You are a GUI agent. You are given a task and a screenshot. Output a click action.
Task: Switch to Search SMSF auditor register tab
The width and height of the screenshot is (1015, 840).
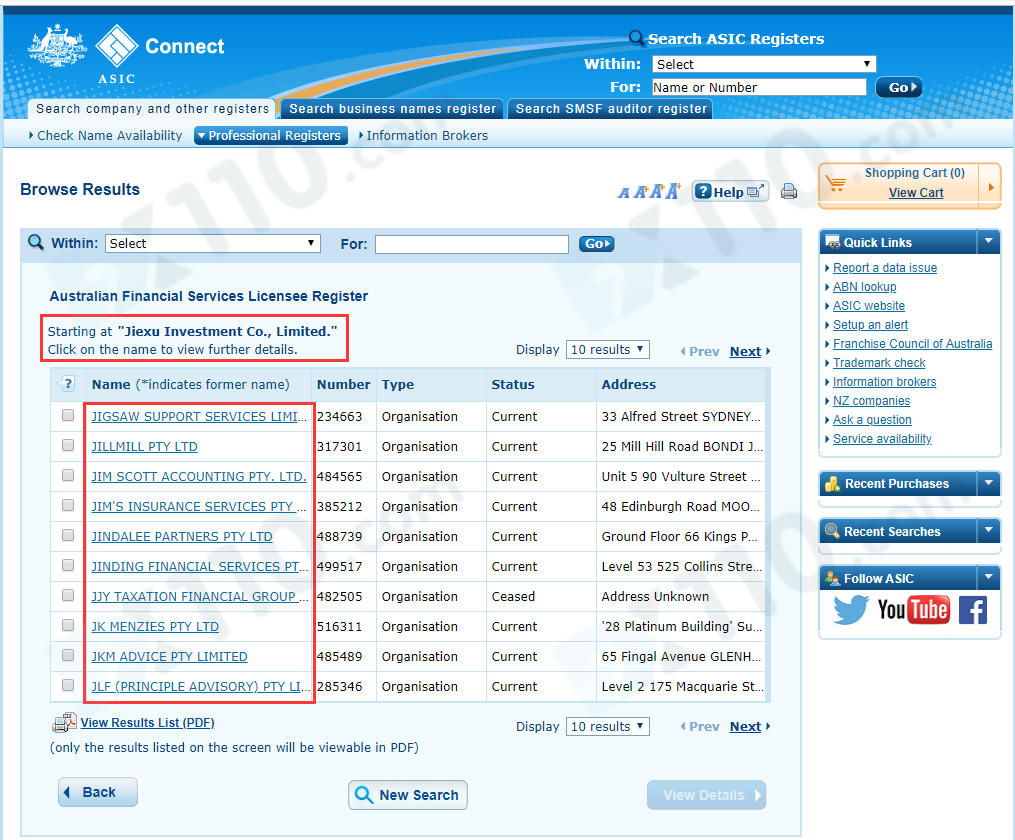pyautogui.click(x=611, y=109)
